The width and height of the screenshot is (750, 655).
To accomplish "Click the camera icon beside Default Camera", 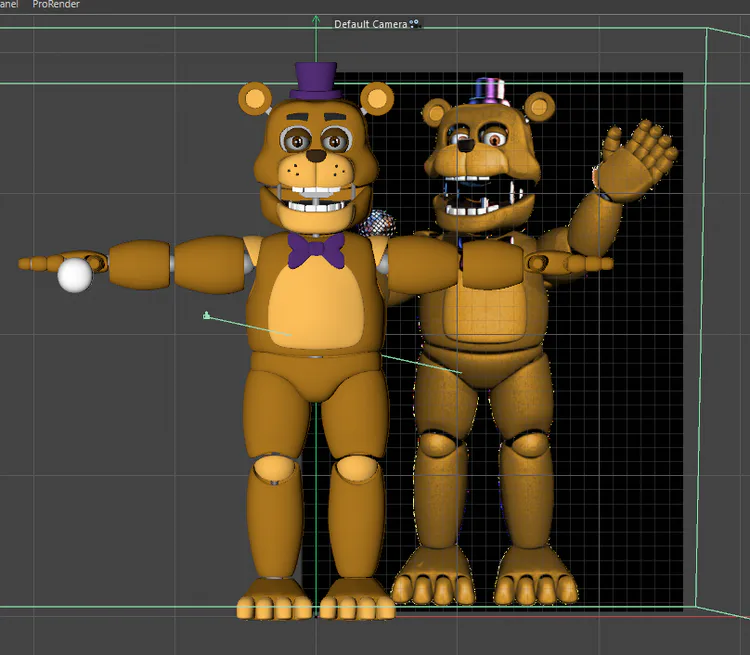I will tap(415, 23).
